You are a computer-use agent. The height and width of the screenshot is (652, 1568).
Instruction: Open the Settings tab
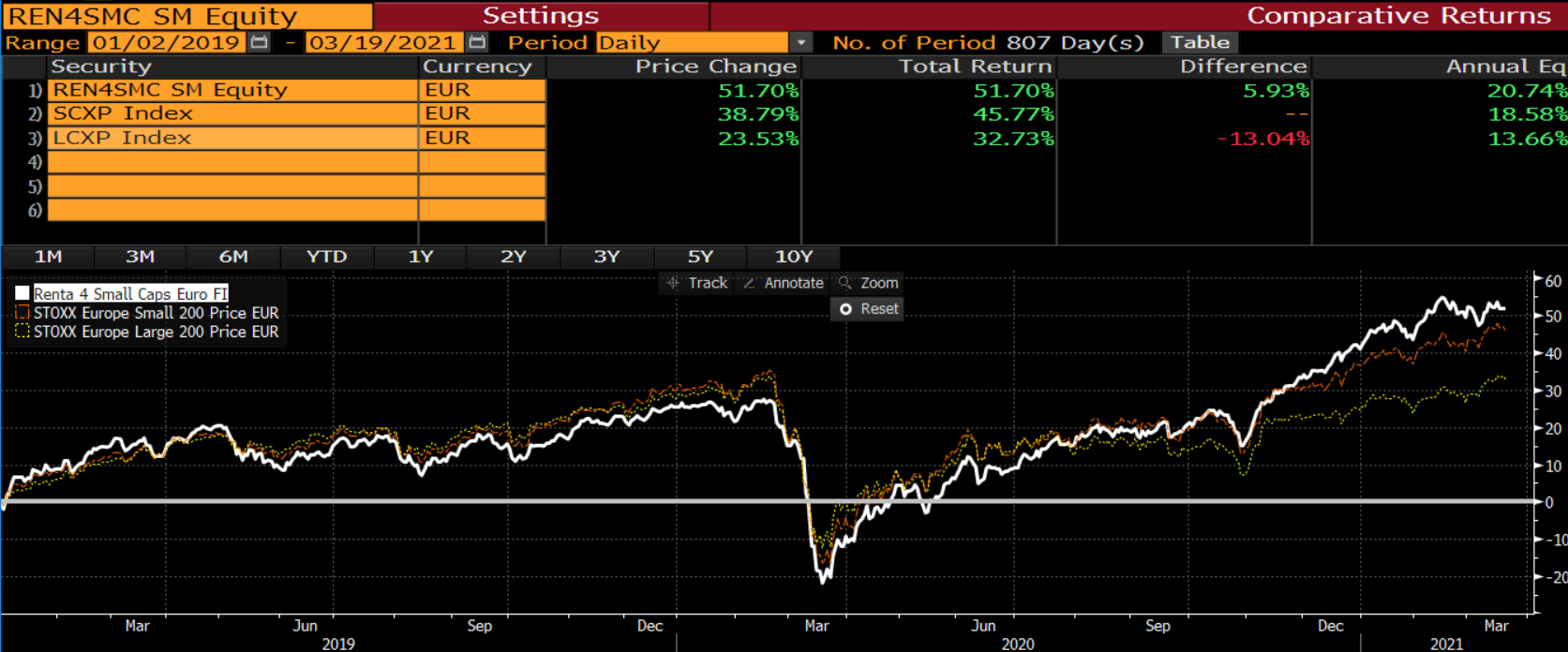541,16
